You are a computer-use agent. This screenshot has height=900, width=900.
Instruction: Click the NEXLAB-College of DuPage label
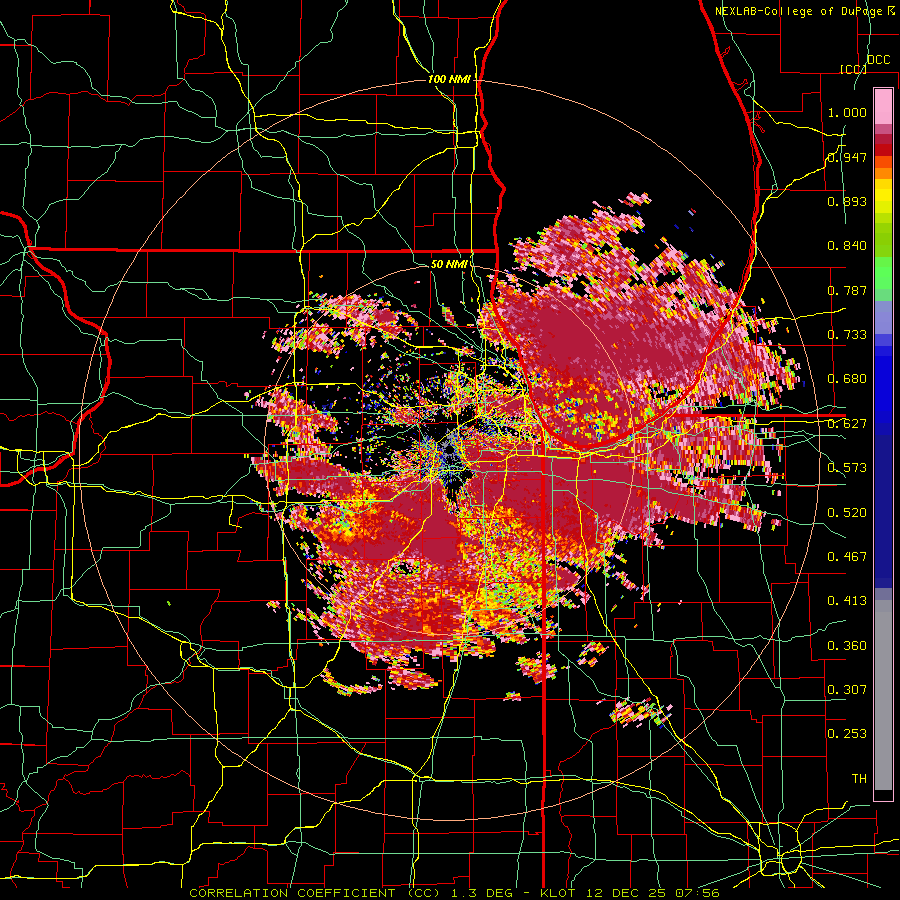tap(800, 11)
